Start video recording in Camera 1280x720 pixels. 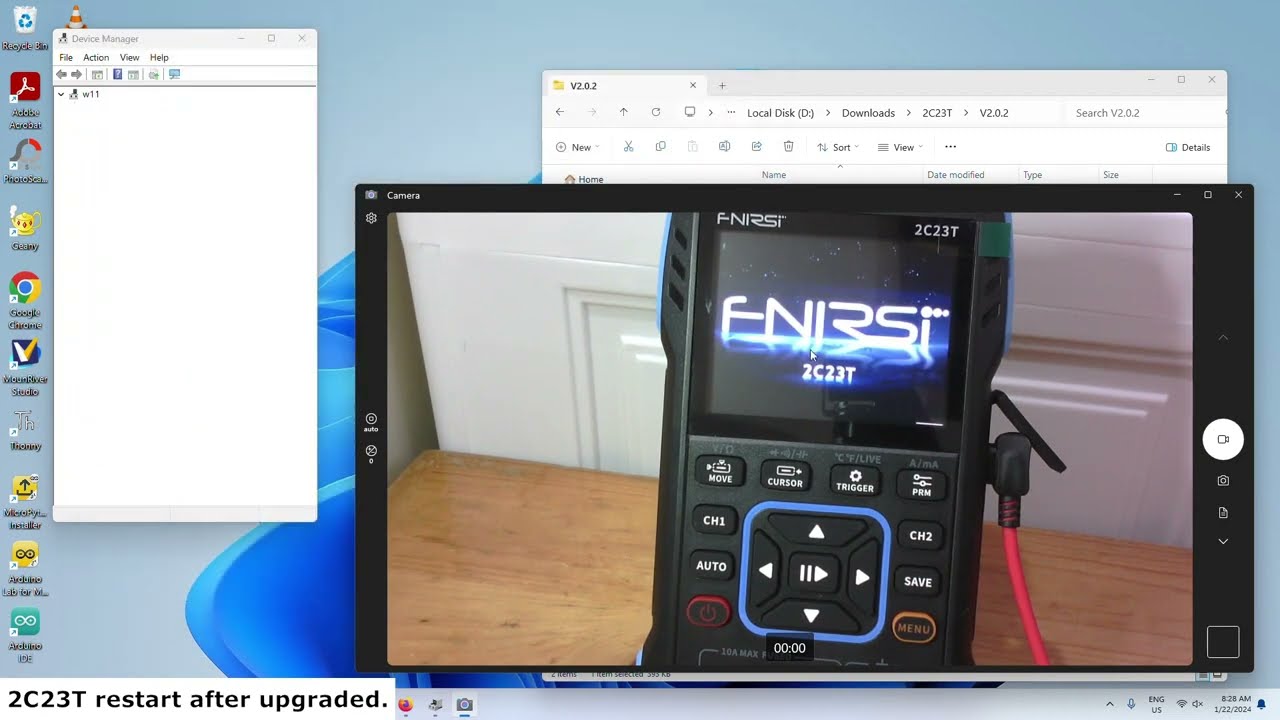point(1223,439)
